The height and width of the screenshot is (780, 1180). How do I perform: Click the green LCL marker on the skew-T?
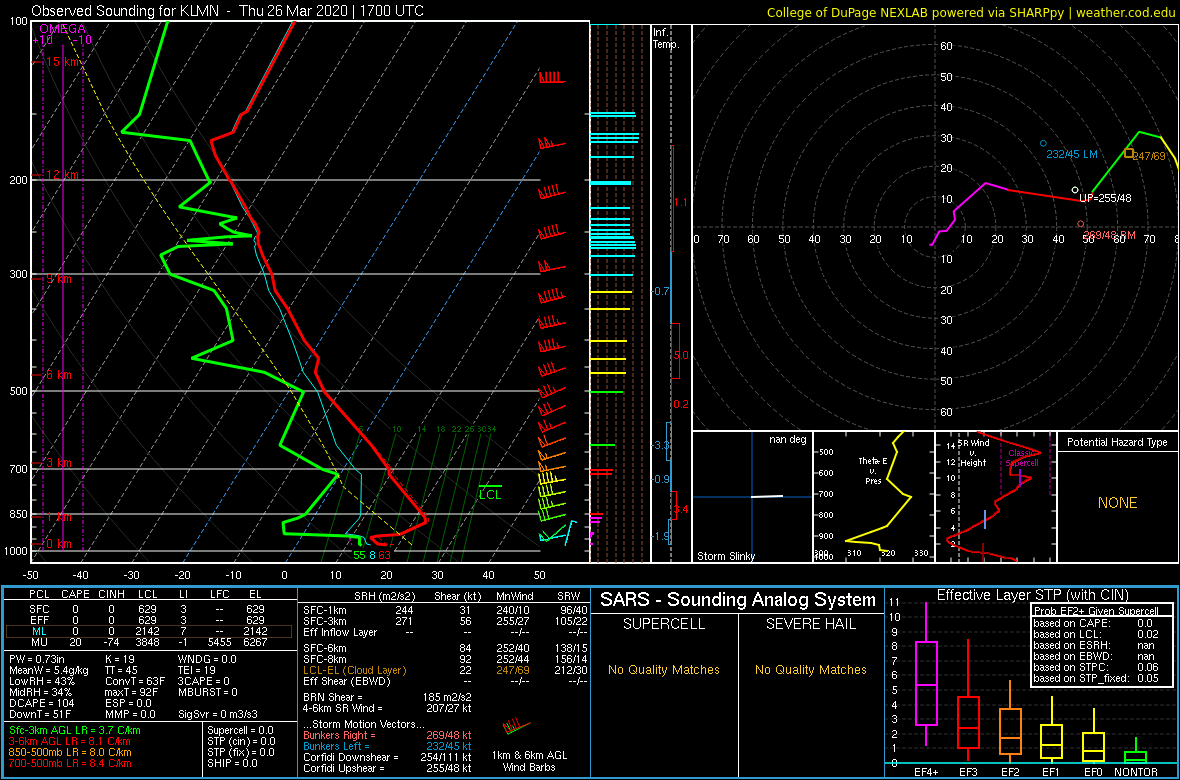pos(490,492)
